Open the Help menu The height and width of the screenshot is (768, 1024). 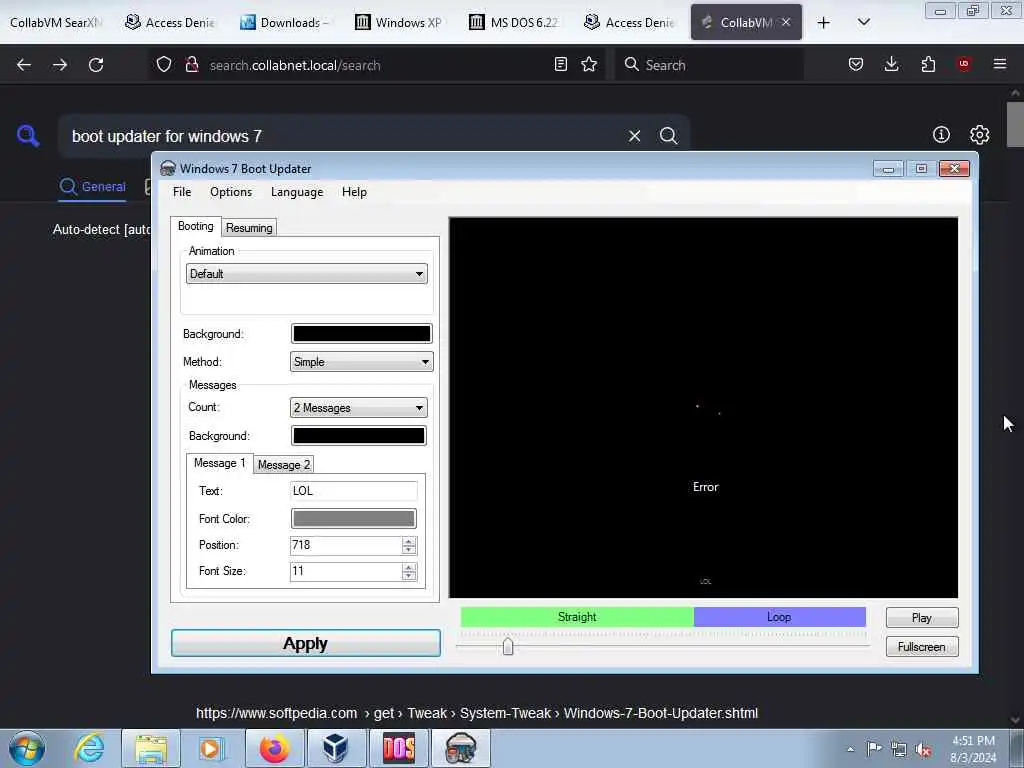pos(354,192)
